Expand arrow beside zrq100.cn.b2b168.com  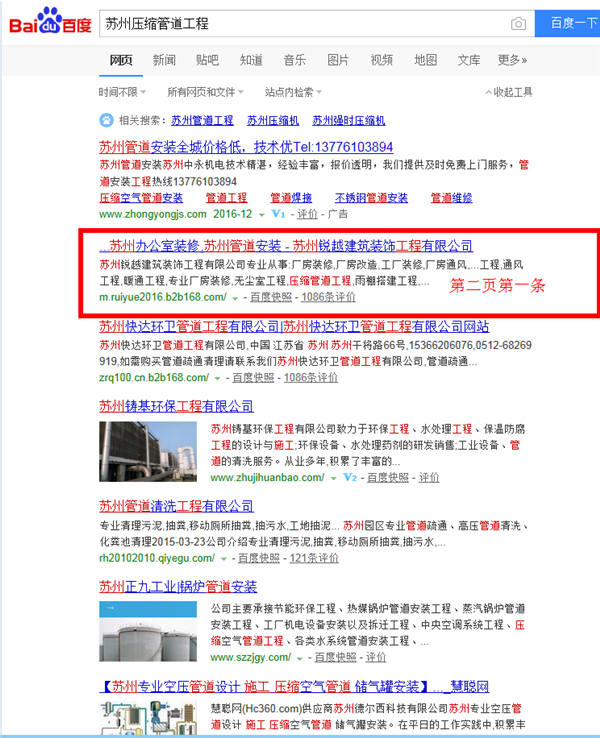(217, 379)
